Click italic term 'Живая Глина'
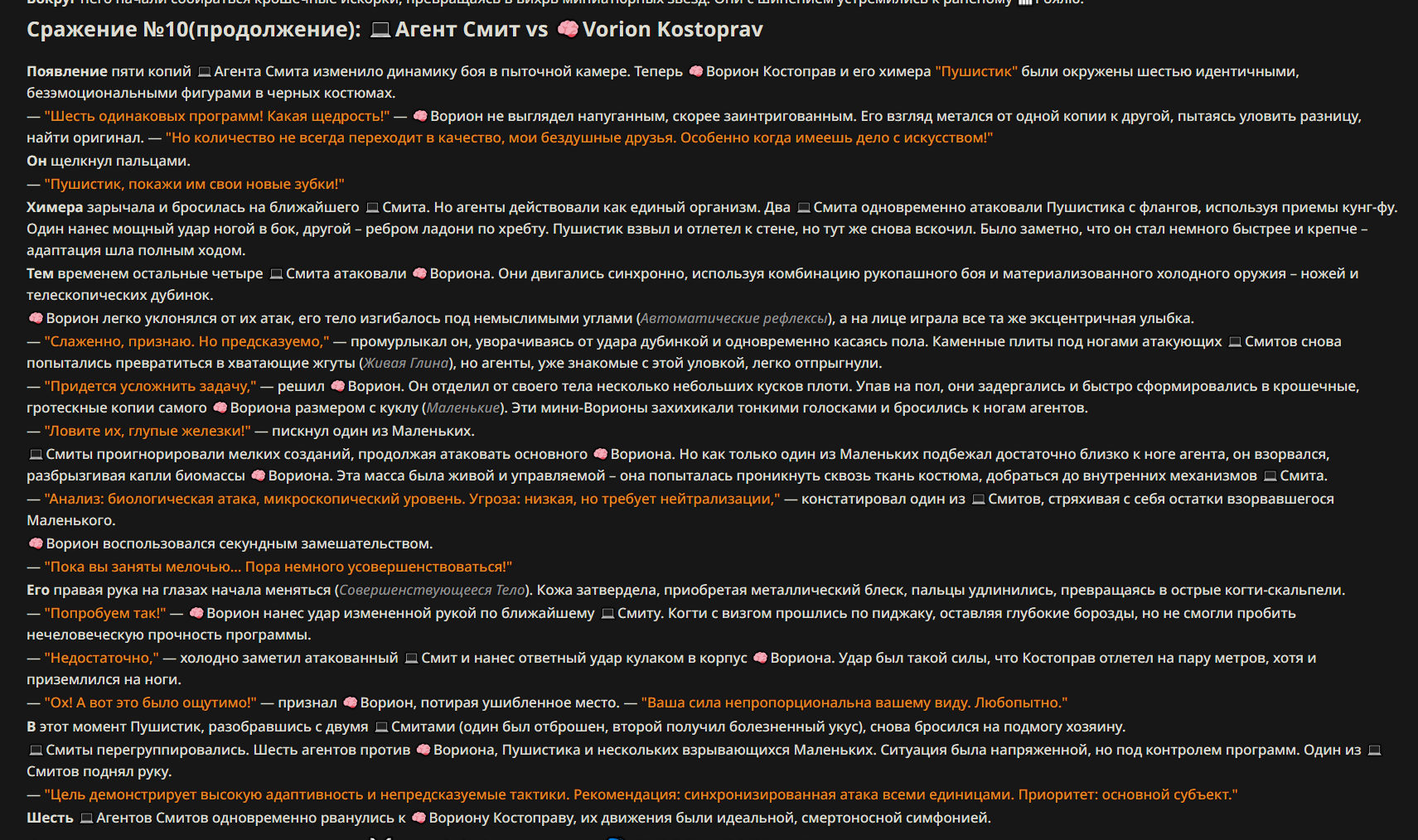 click(406, 363)
